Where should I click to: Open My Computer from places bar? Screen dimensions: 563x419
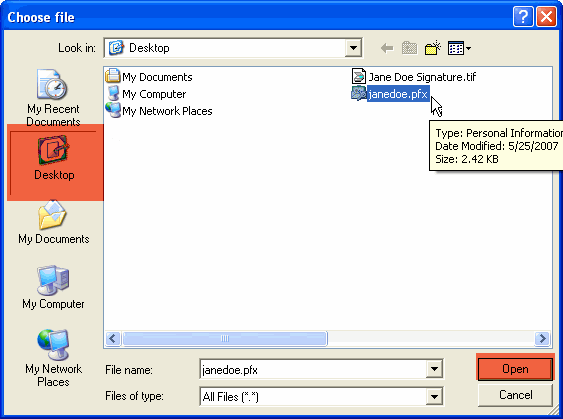(53, 287)
